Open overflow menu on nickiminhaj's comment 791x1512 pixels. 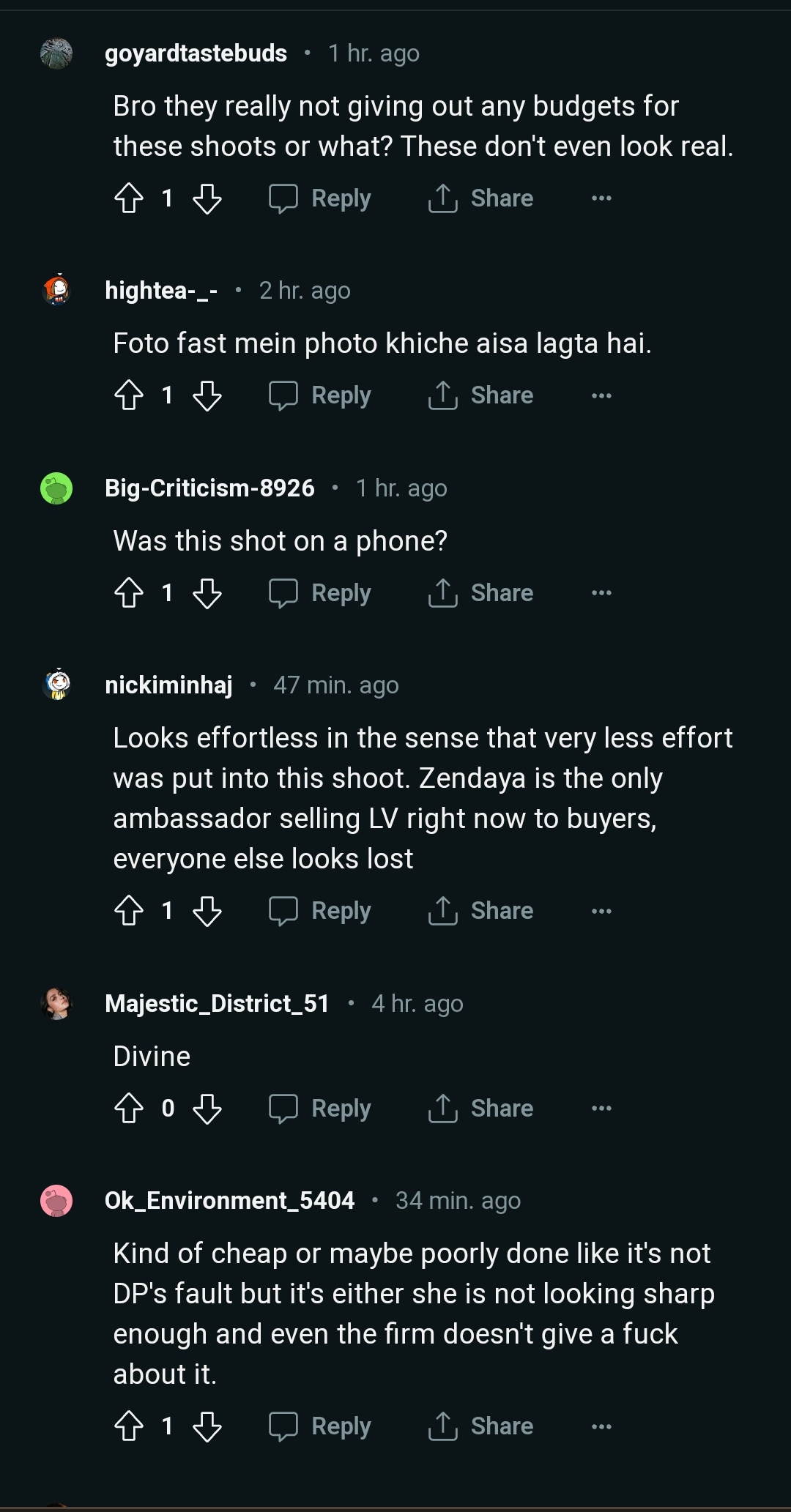click(x=601, y=911)
